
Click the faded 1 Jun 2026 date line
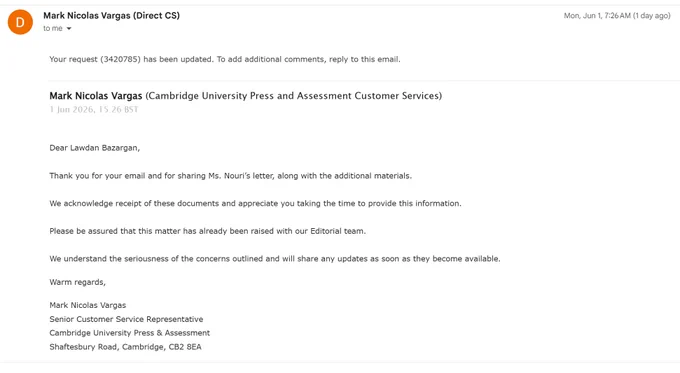(94, 109)
